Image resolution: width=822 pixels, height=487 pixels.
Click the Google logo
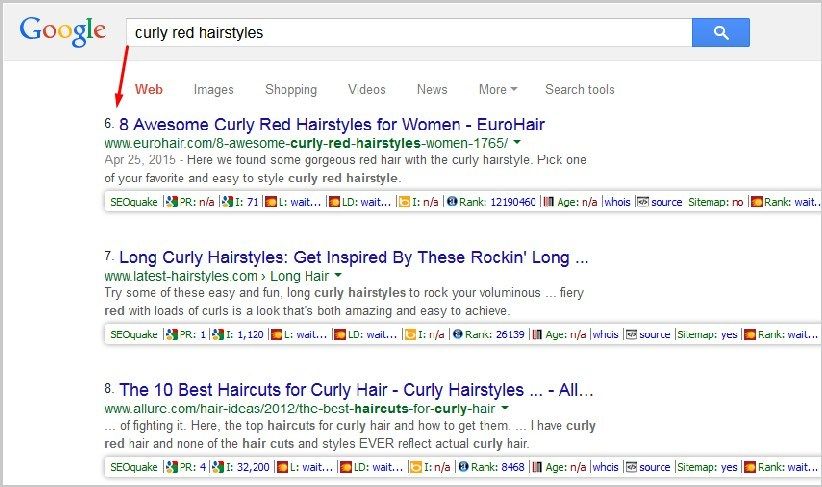point(63,31)
